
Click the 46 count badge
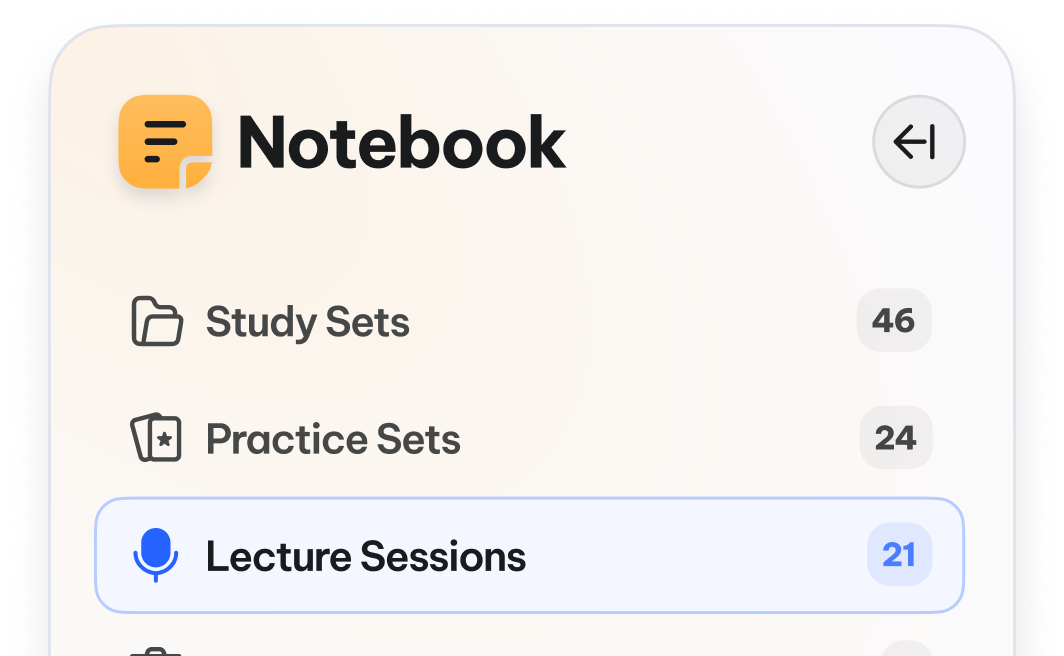tap(894, 320)
